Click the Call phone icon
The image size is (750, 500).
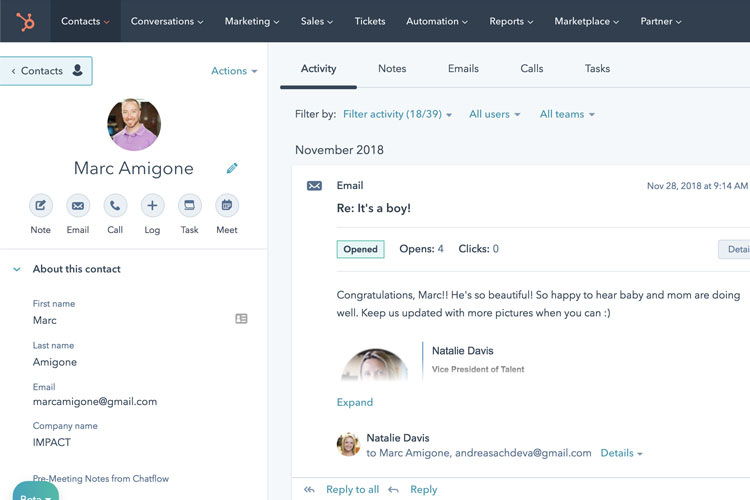[x=115, y=206]
